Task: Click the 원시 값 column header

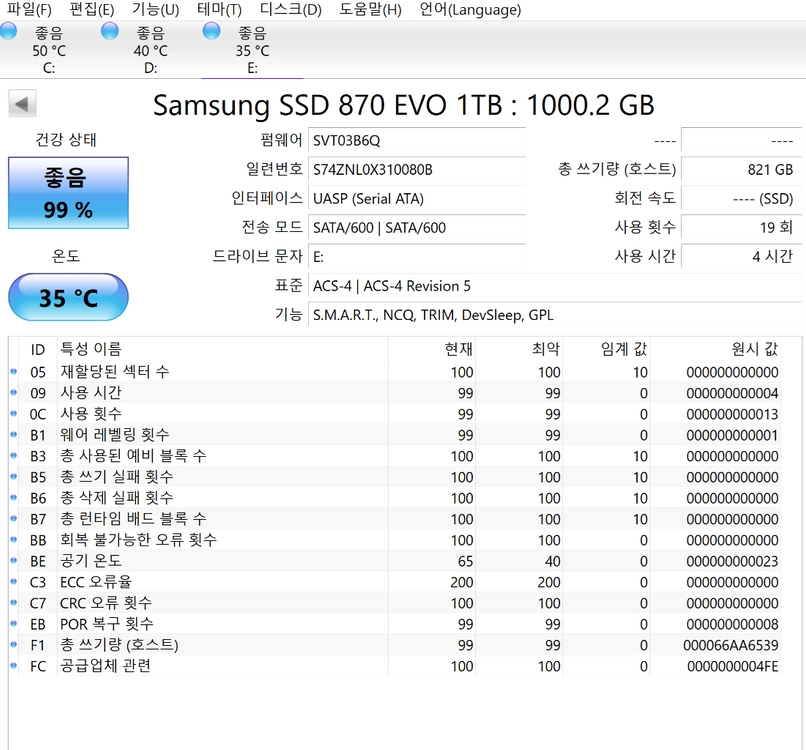Action: [716, 349]
